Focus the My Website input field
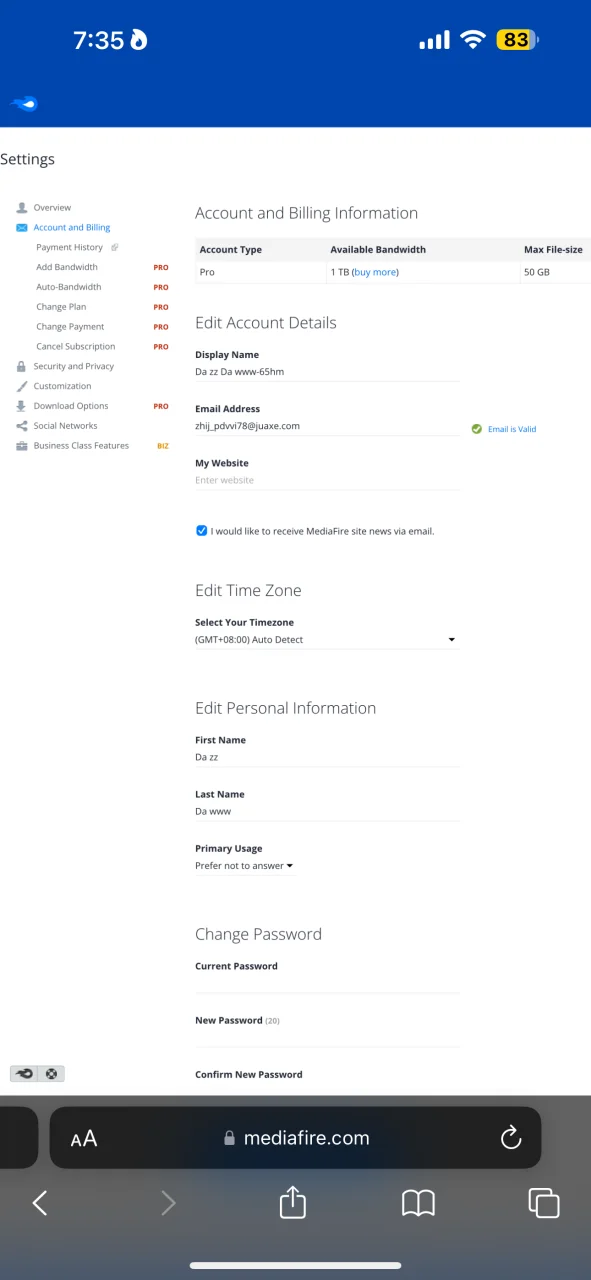 pos(327,480)
